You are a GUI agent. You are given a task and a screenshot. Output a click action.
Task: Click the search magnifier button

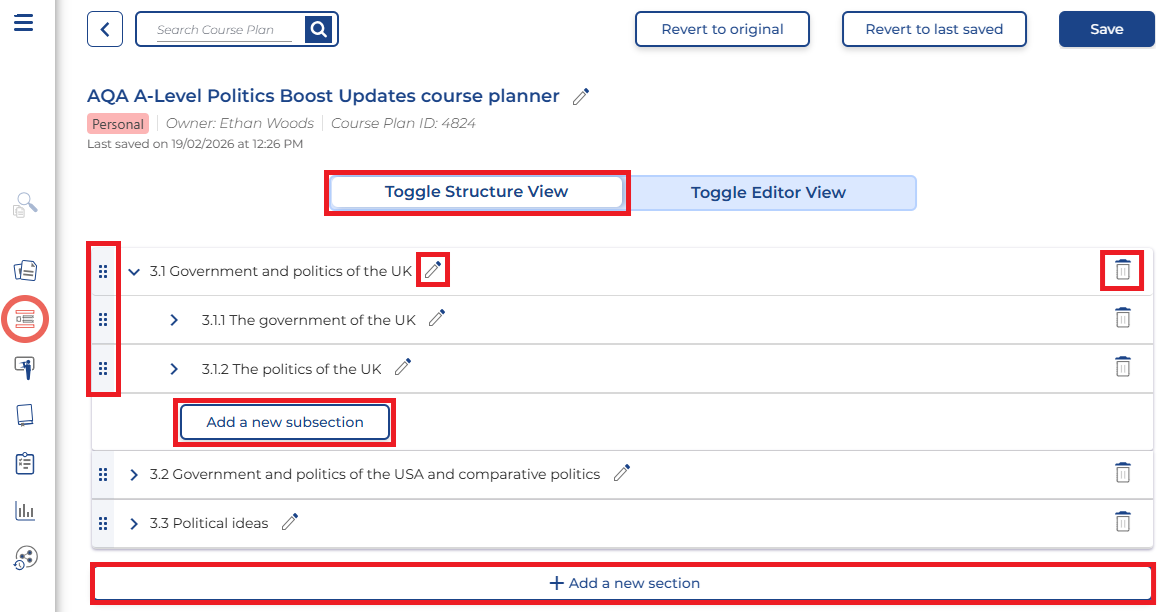tap(318, 30)
